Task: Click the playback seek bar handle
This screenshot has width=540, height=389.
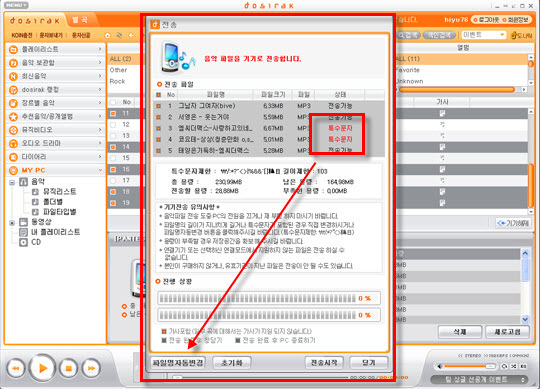Action: (x=177, y=378)
